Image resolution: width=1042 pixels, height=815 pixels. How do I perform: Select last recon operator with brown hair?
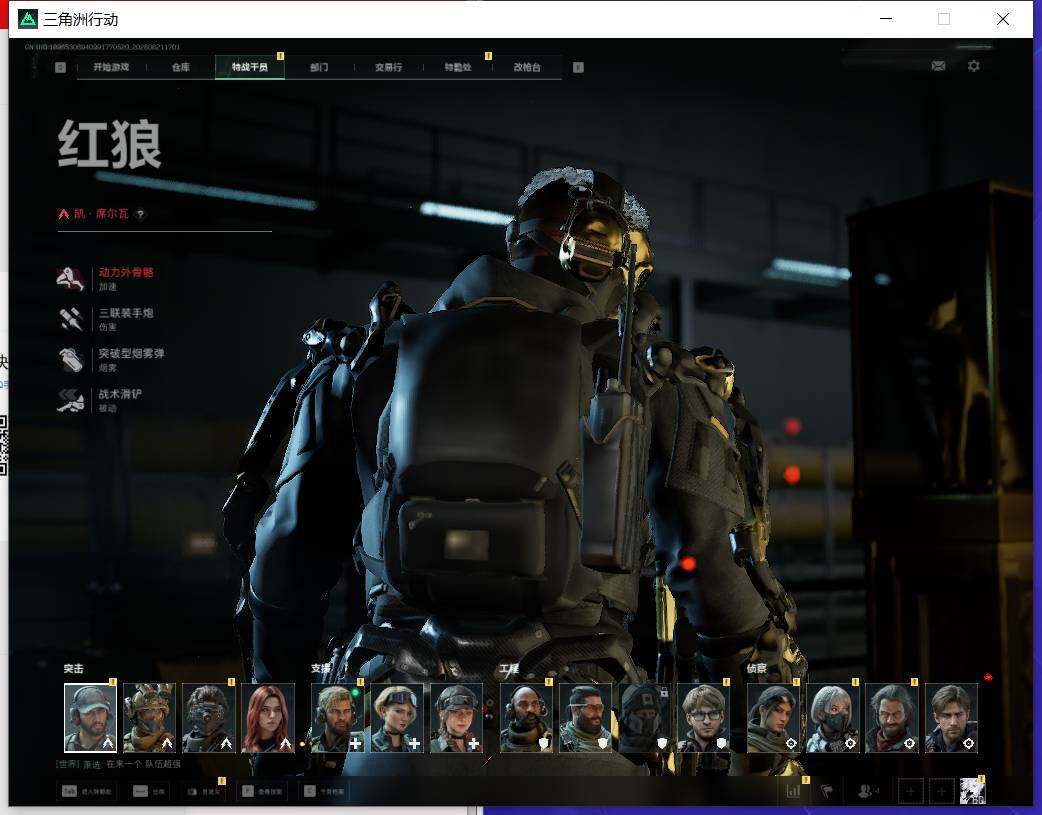tap(951, 718)
